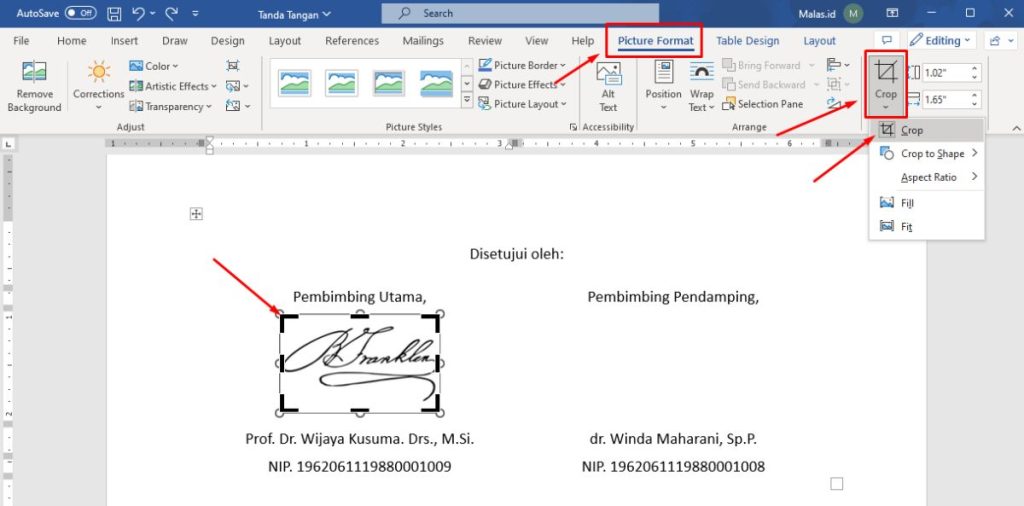Toggle the AutoSave switch
The width and height of the screenshot is (1024, 506).
click(x=80, y=13)
